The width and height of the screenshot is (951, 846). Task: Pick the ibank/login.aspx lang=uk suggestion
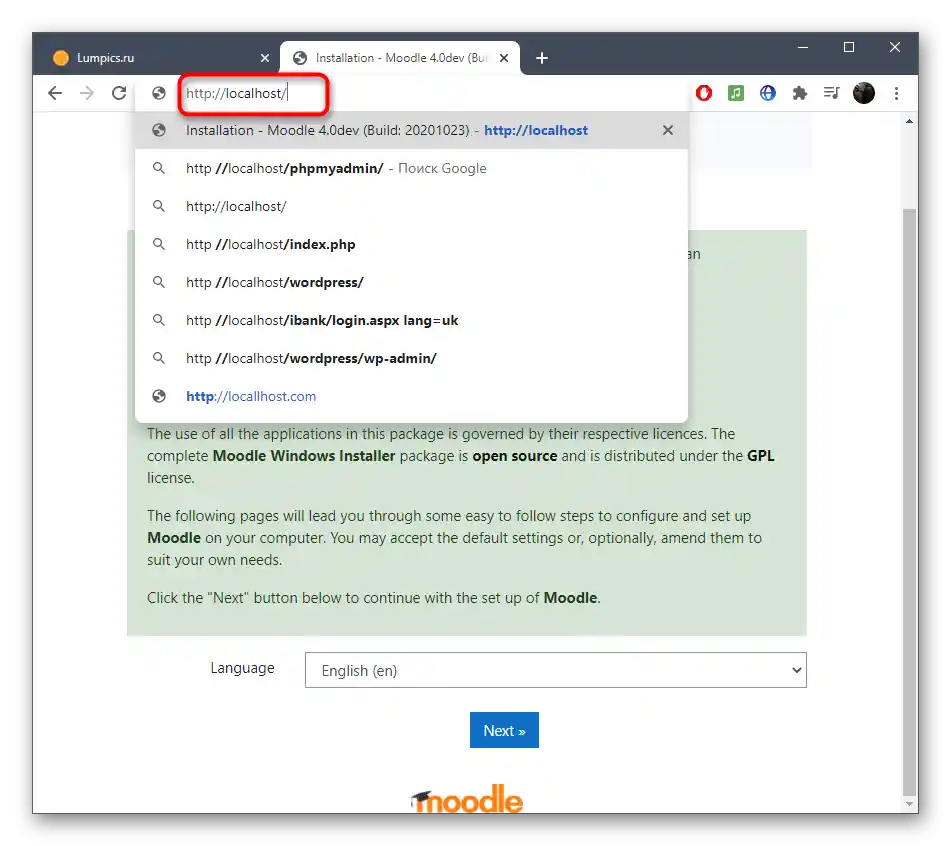tap(411, 320)
